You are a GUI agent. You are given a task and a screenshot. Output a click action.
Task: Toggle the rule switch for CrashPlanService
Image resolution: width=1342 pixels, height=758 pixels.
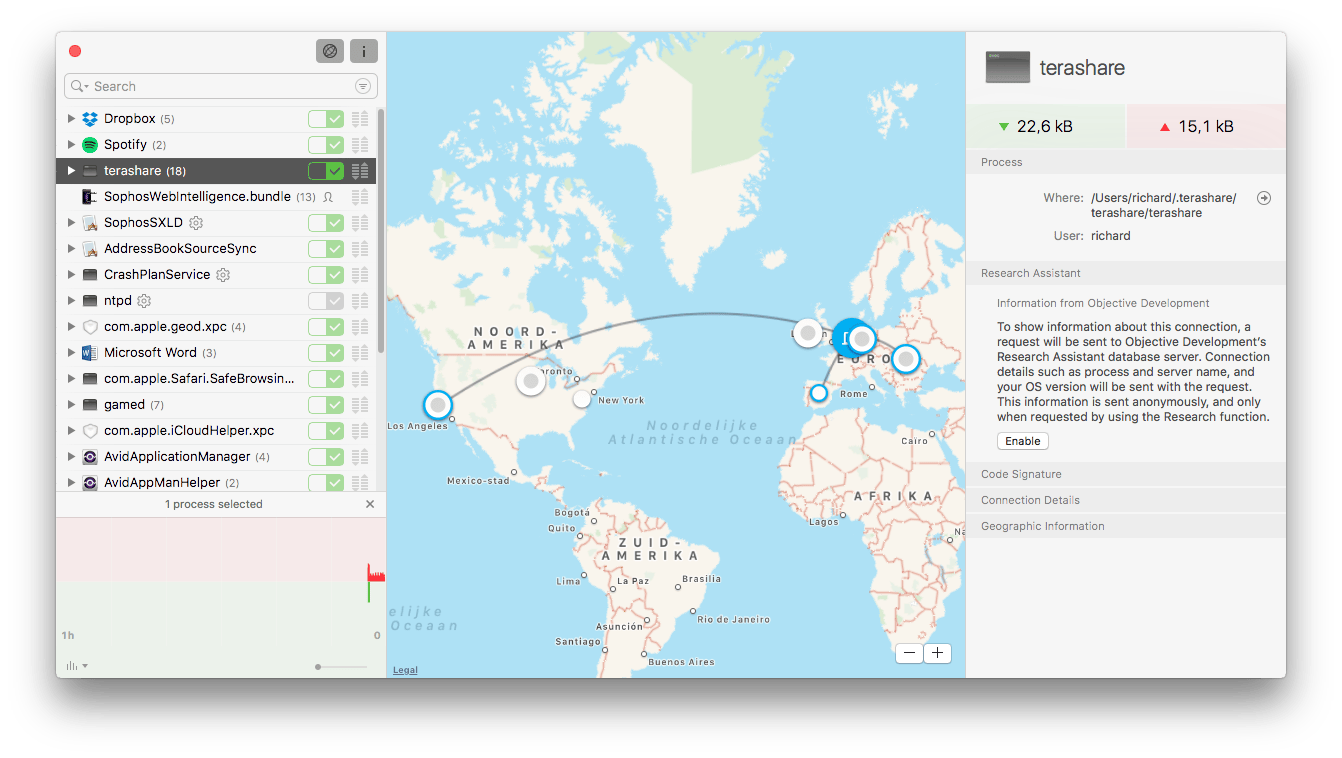pos(326,275)
